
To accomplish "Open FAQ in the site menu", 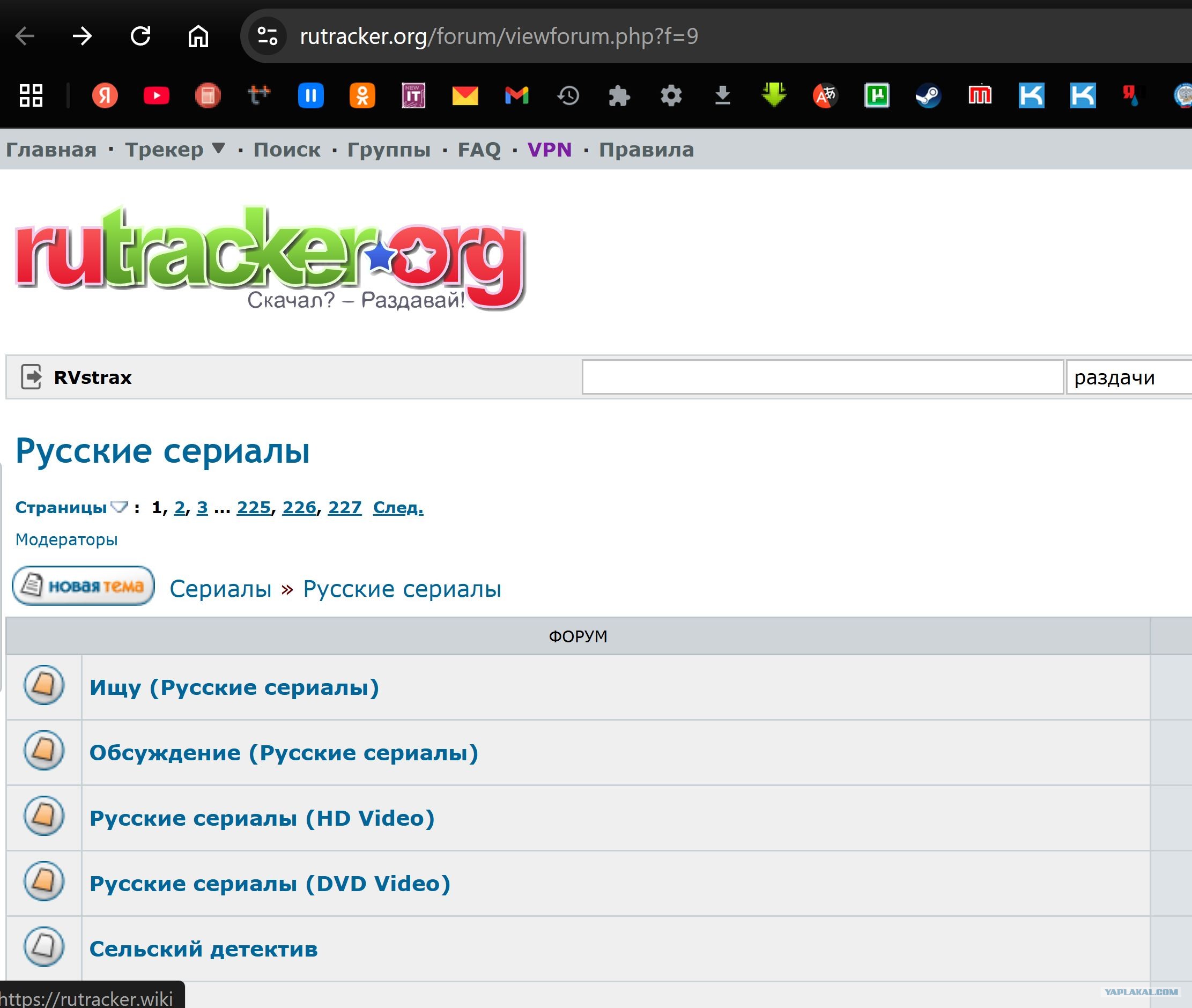I will (x=479, y=150).
